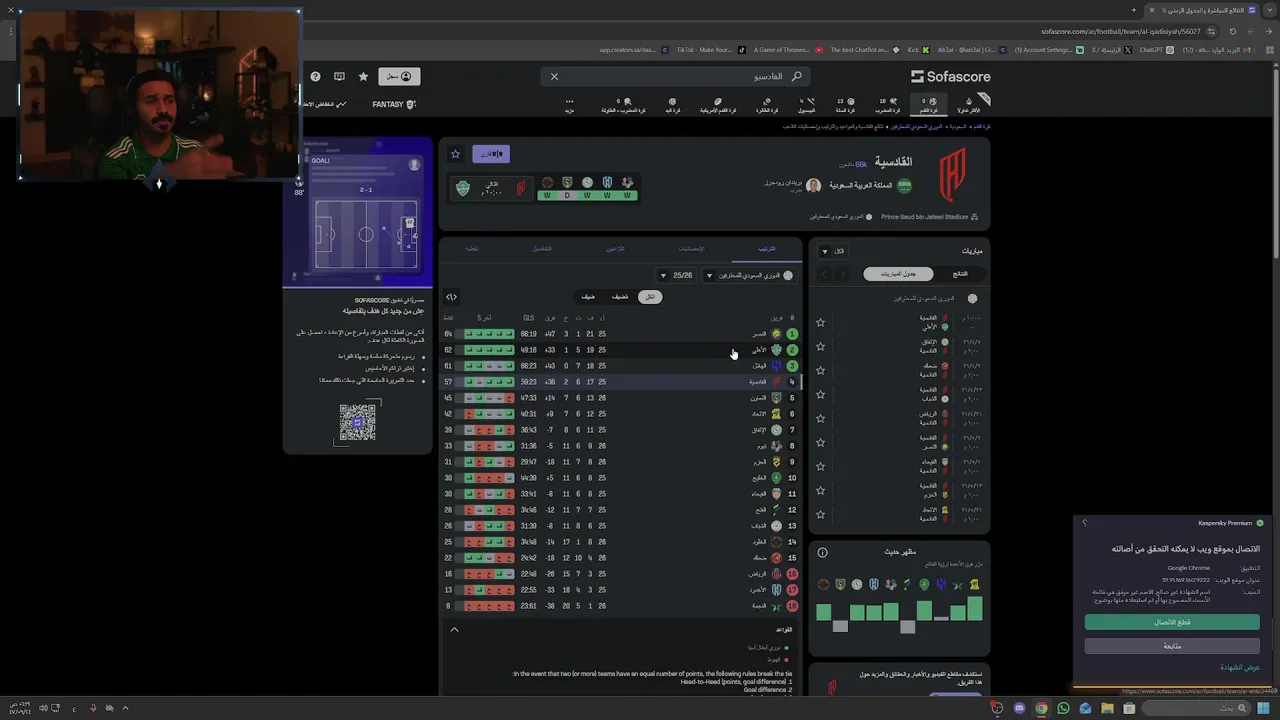The height and width of the screenshot is (720, 1280).
Task: Star the fixture dated 26/4/8
Action: point(820,346)
